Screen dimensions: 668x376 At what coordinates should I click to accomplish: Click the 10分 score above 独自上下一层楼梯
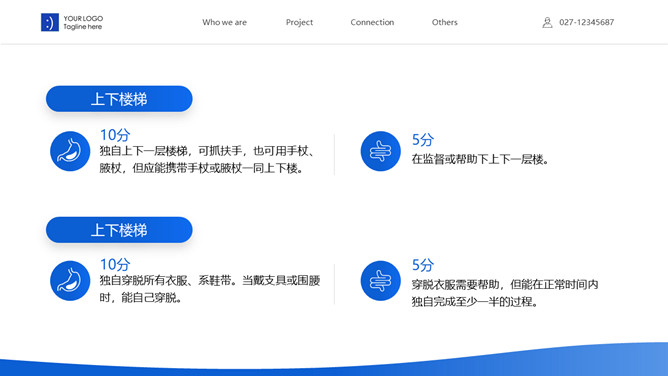pyautogui.click(x=115, y=135)
